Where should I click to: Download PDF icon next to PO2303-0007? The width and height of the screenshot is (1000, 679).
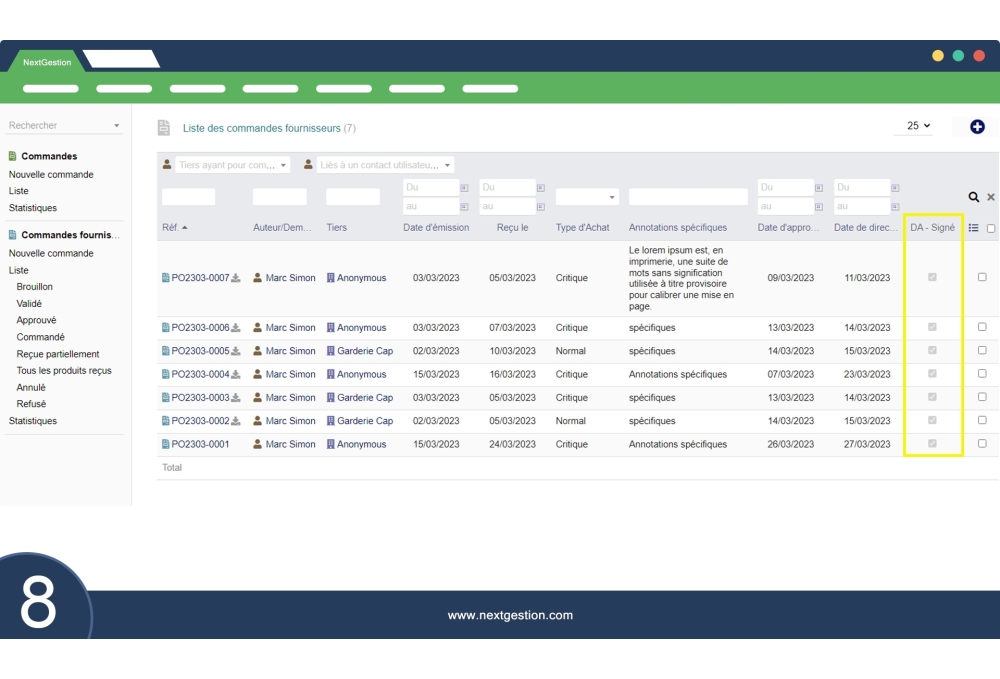236,279
